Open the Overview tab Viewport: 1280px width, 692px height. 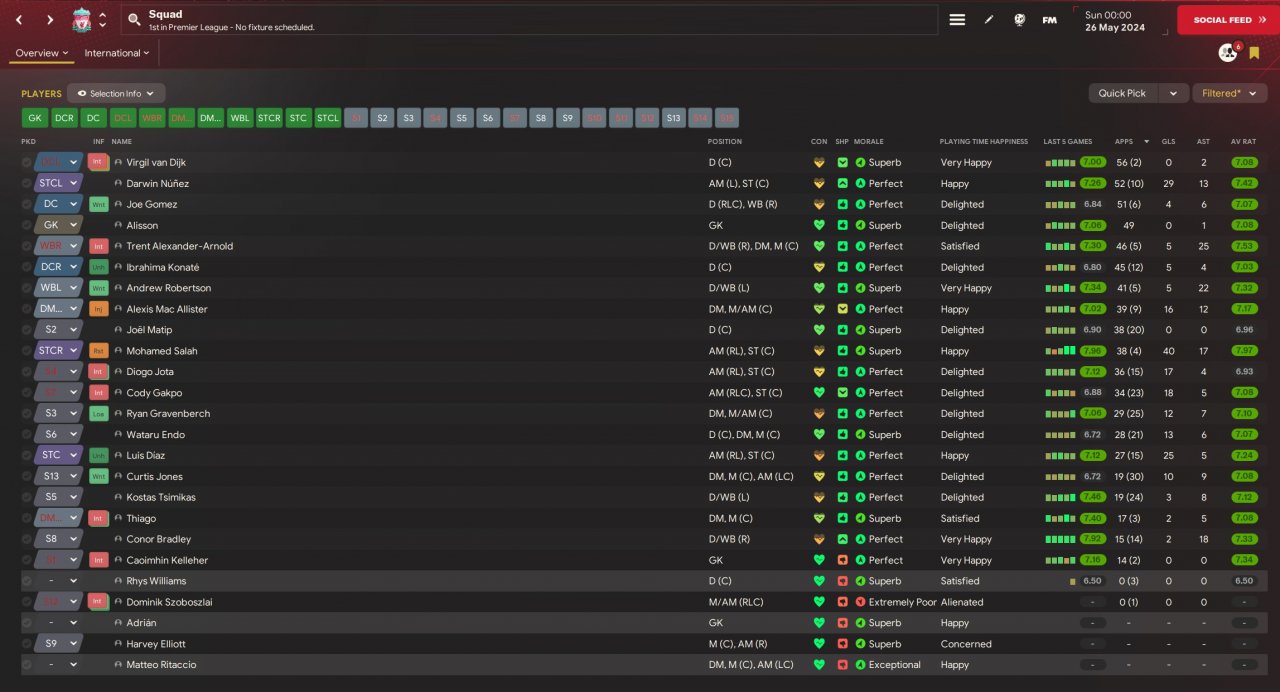tap(42, 53)
